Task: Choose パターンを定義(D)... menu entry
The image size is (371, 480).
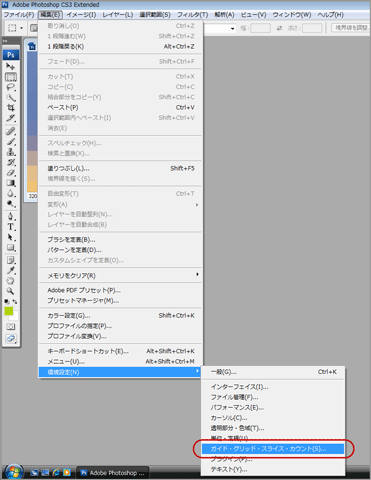Action: click(120, 250)
